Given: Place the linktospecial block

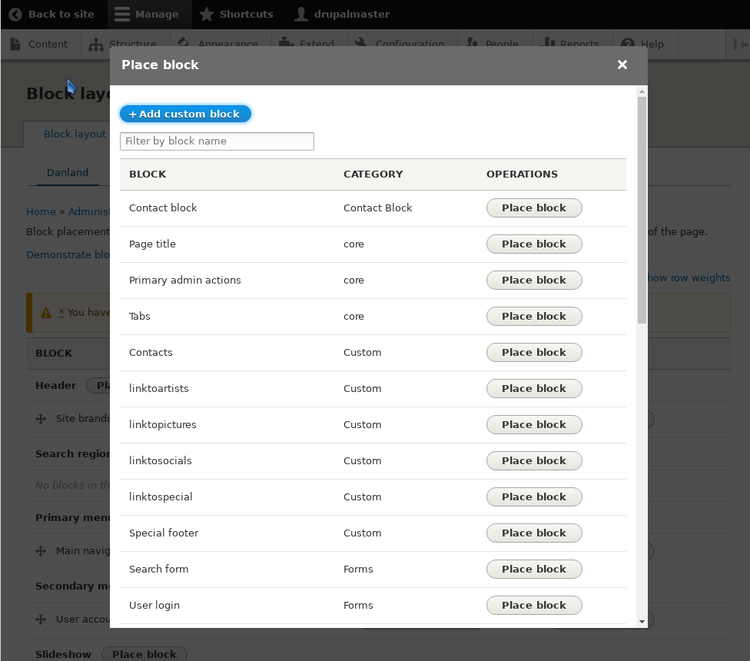Looking at the screenshot, I should coord(534,497).
